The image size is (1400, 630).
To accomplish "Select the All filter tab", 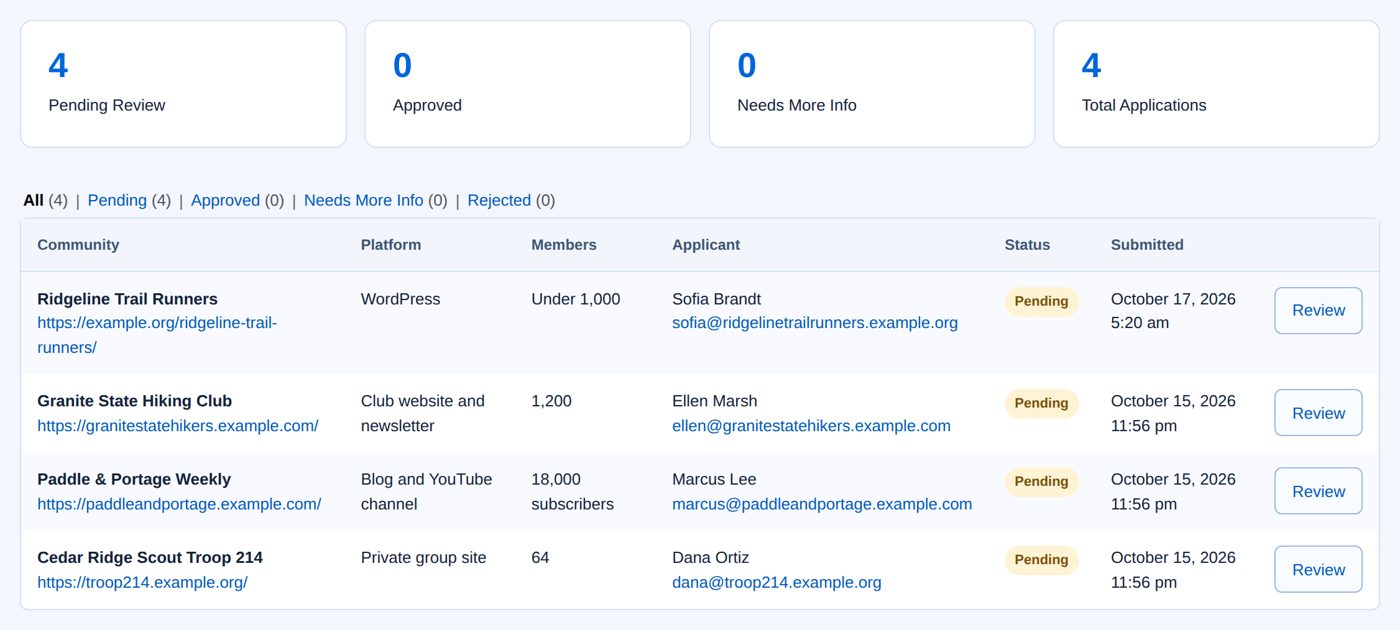I will click(x=33, y=200).
